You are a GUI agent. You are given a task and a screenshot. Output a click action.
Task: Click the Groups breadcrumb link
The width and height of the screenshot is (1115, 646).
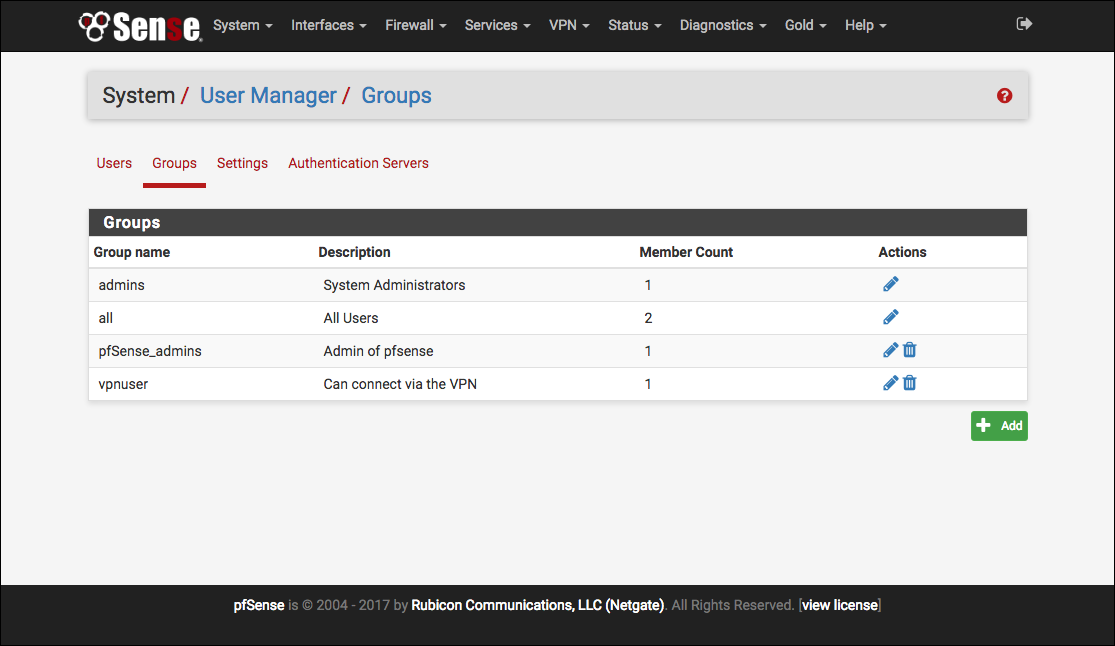point(396,95)
